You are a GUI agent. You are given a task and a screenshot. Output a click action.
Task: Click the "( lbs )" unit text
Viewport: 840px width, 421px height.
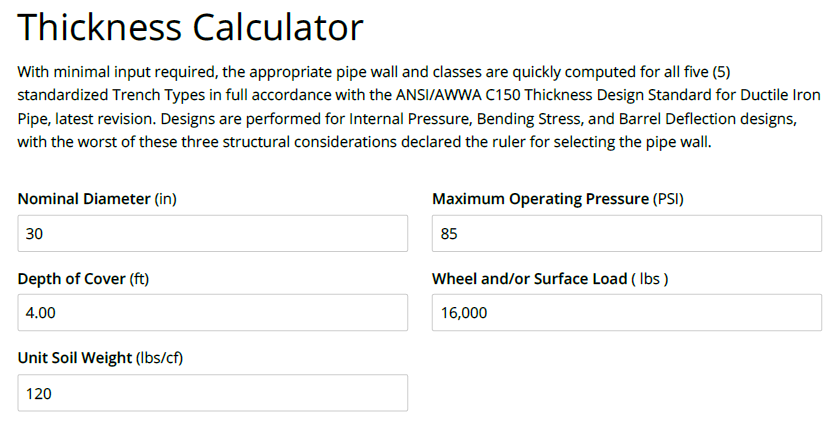click(x=649, y=279)
